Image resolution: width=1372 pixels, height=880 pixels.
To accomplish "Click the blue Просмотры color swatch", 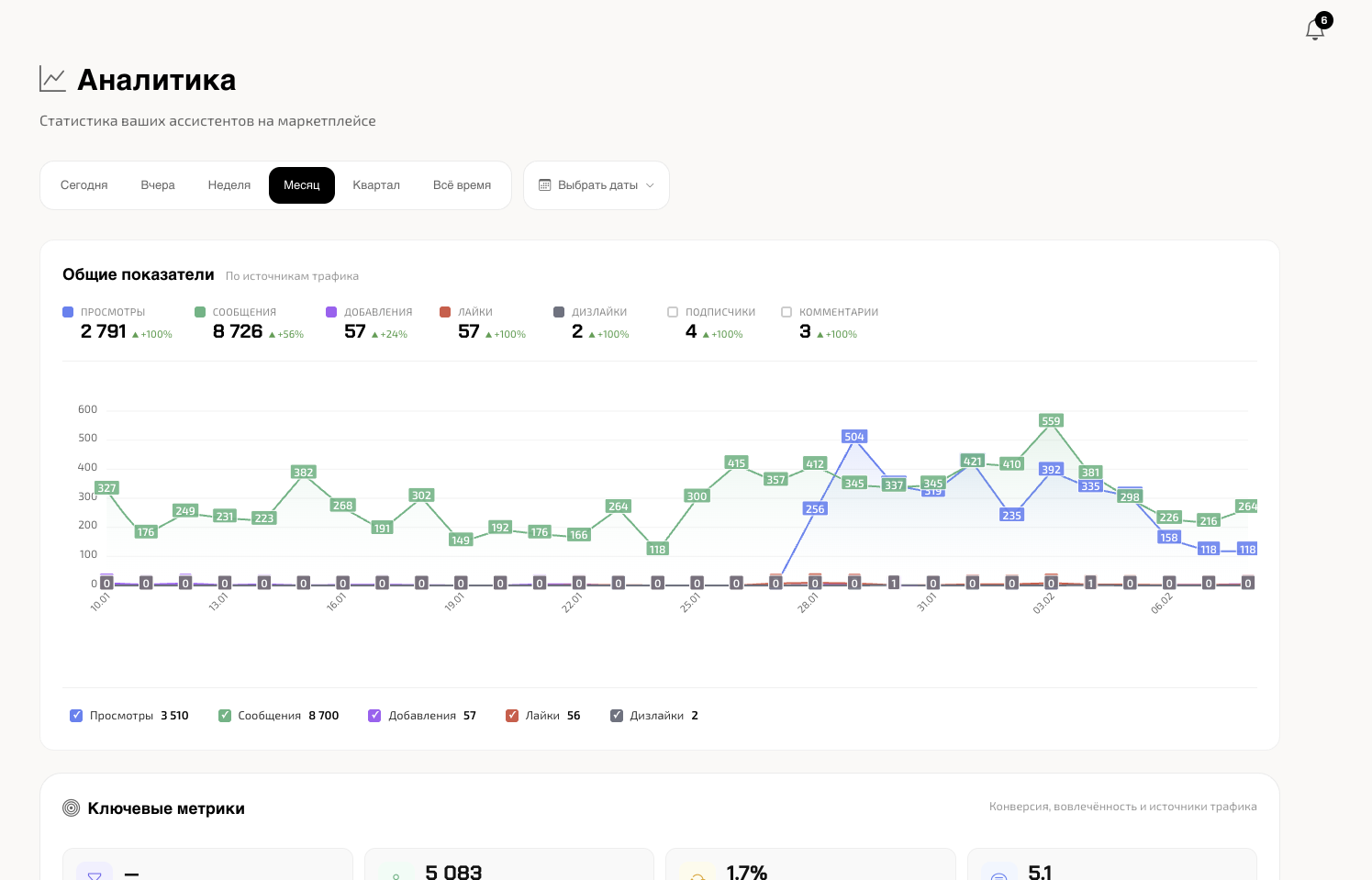I will pos(68,312).
